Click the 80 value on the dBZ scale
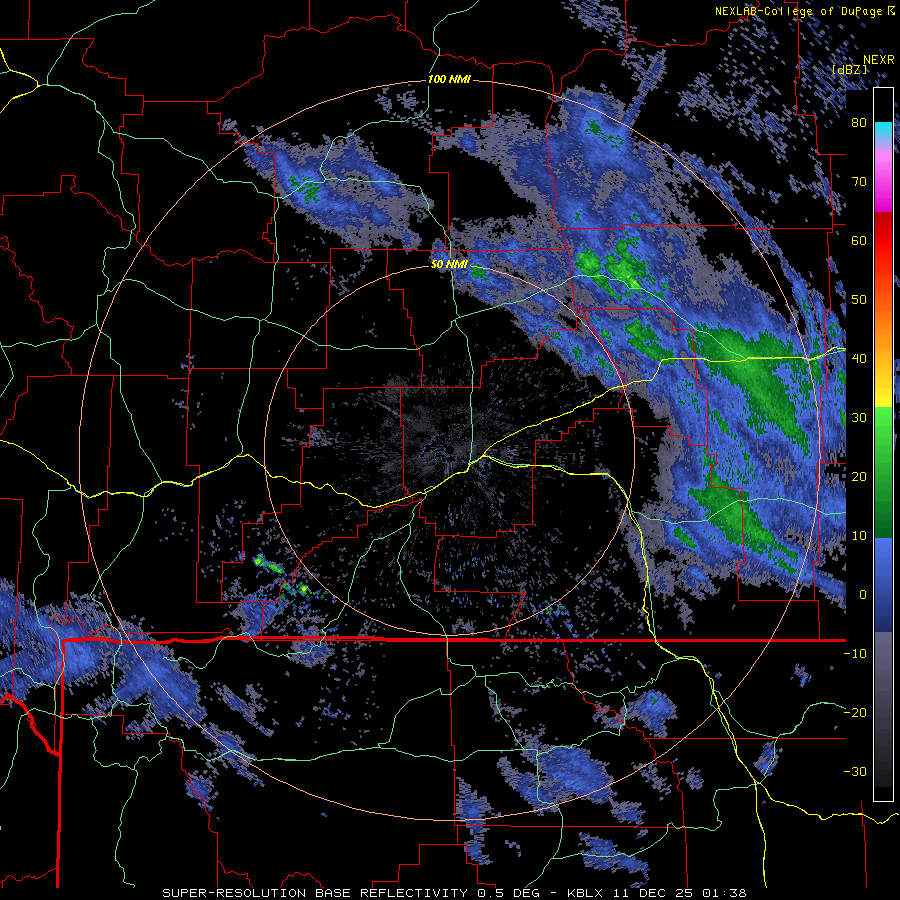900x900 pixels. [x=859, y=123]
